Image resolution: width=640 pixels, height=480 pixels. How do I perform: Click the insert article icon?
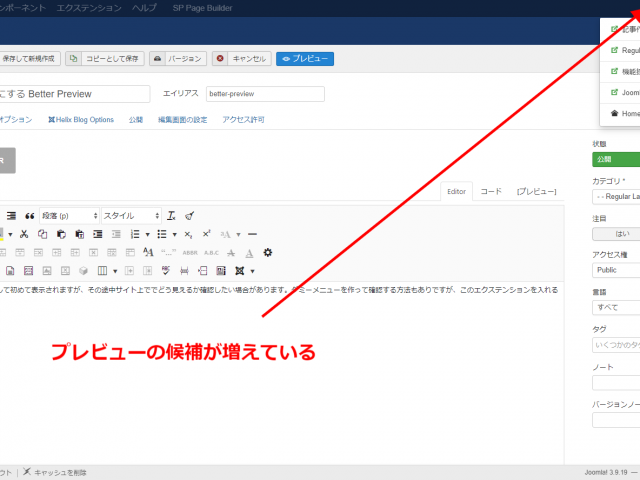[x=221, y=271]
